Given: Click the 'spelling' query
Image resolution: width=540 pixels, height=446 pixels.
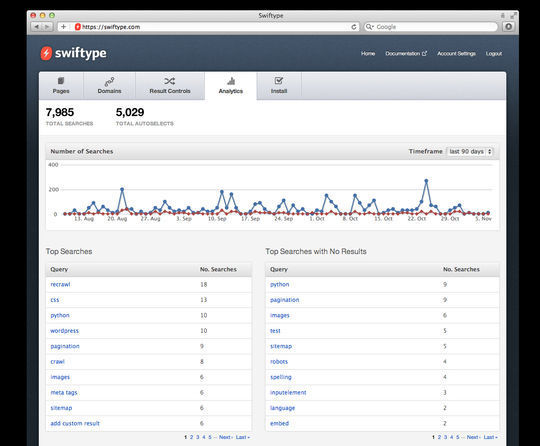Looking at the screenshot, I should (281, 377).
